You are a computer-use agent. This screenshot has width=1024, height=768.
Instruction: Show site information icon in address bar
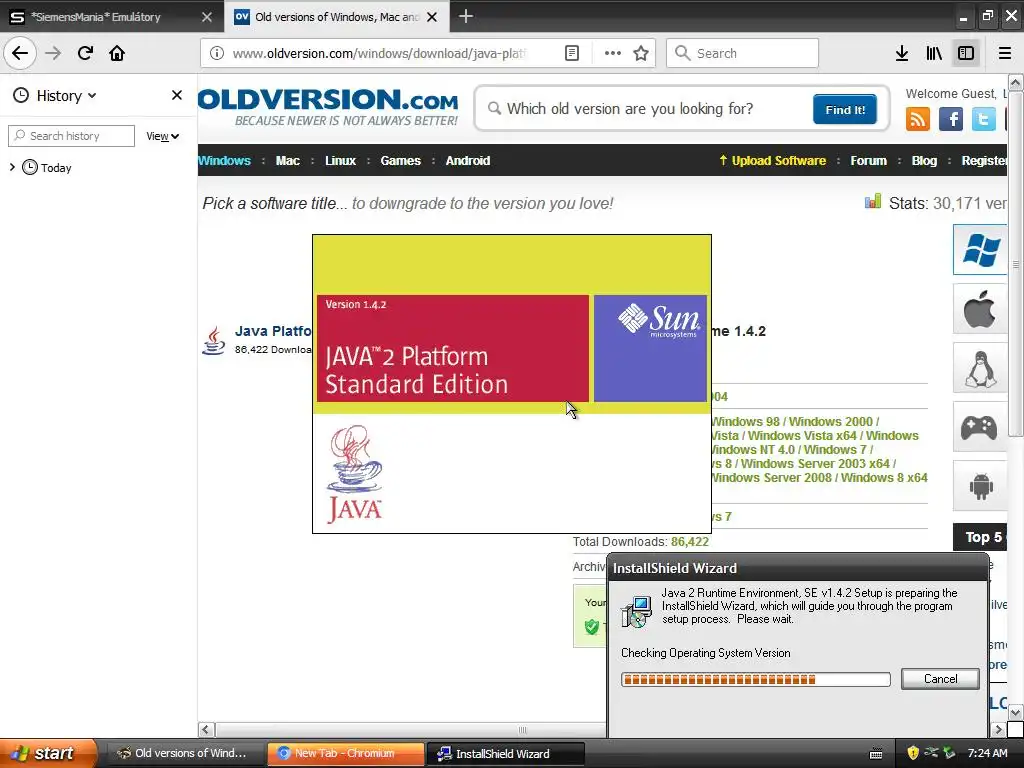[x=217, y=53]
